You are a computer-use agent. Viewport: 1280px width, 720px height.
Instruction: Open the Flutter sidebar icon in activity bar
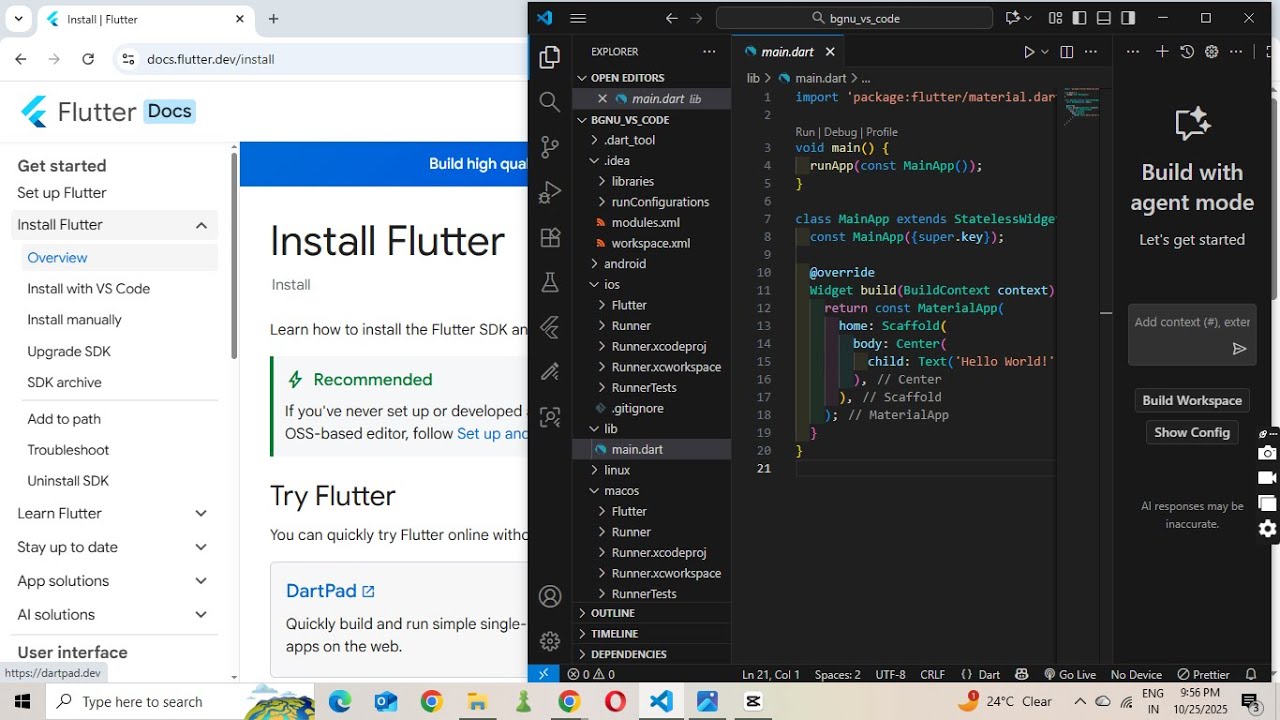point(549,327)
